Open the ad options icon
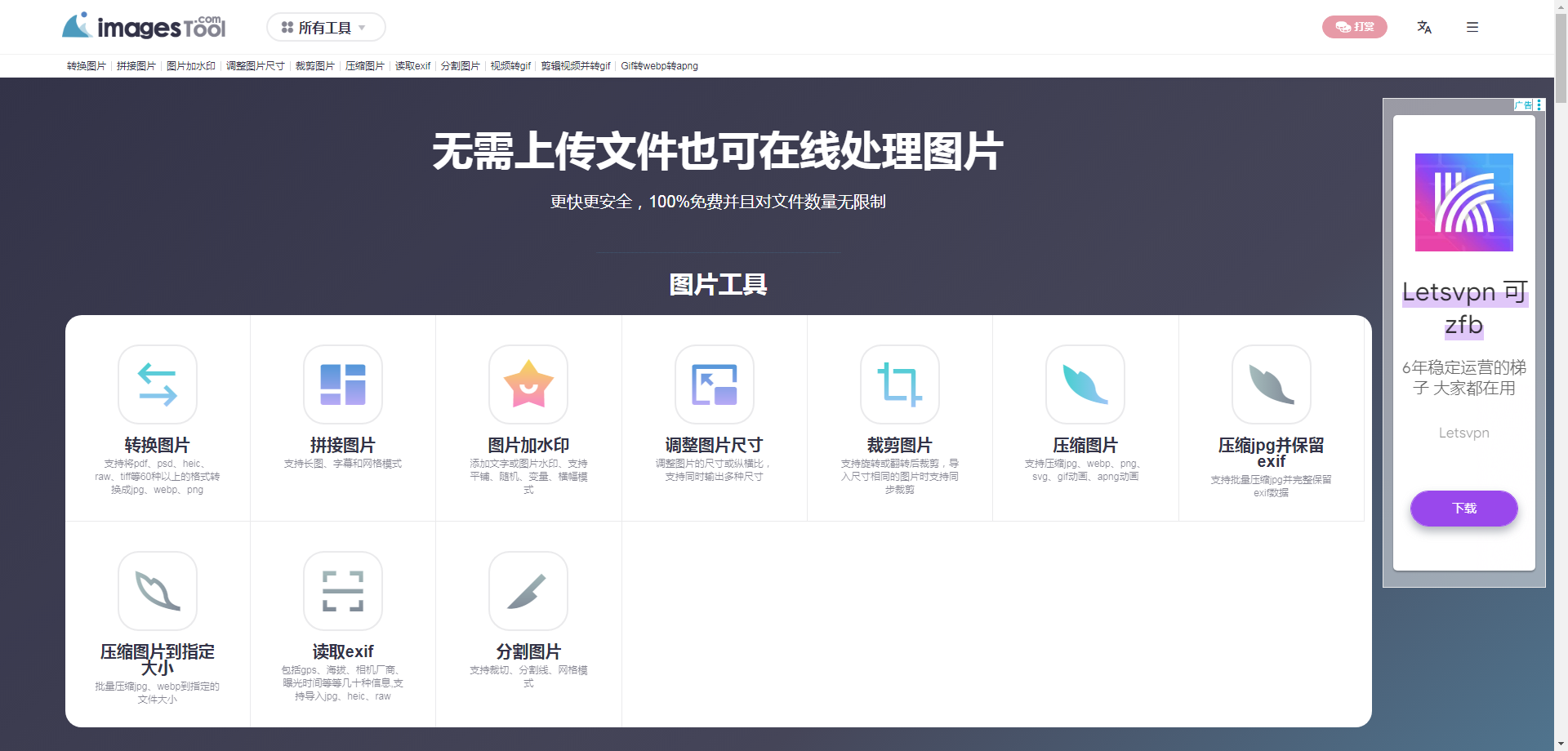Viewport: 1568px width, 751px height. 1539,104
